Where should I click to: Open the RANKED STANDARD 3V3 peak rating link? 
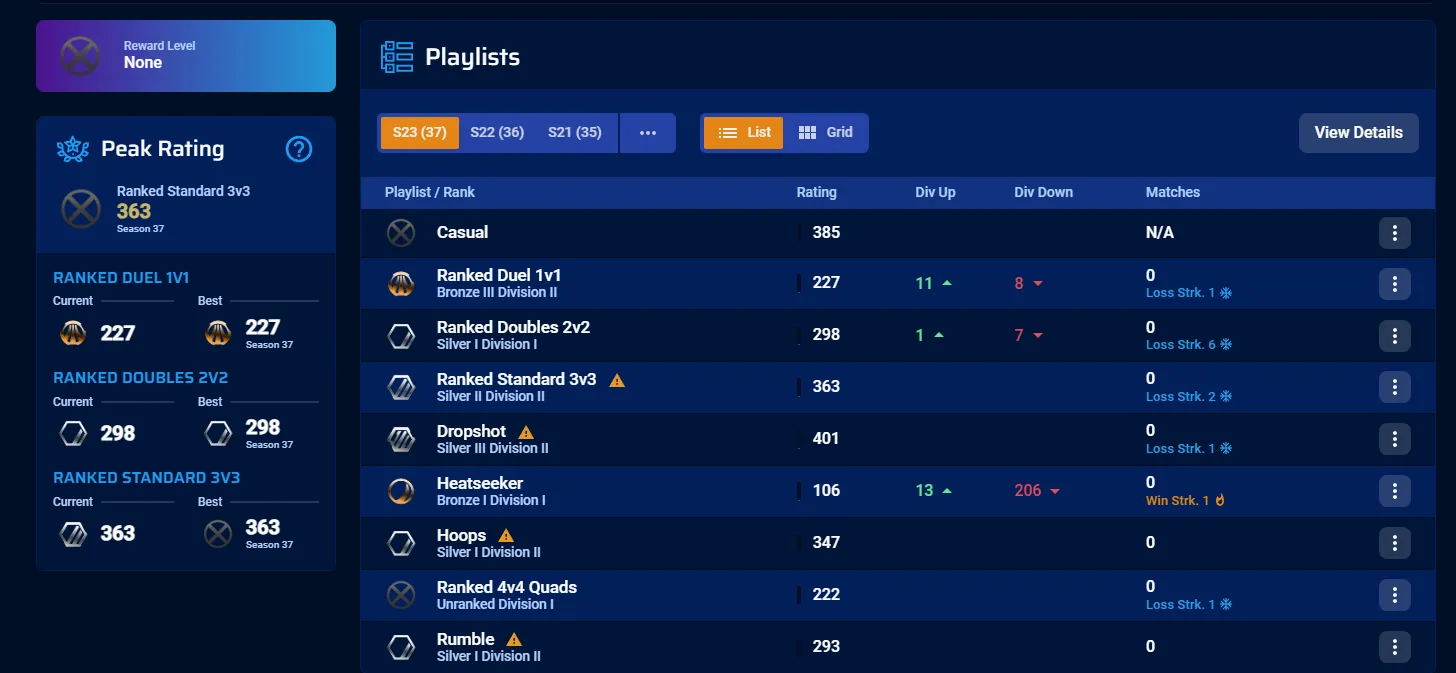click(x=147, y=478)
